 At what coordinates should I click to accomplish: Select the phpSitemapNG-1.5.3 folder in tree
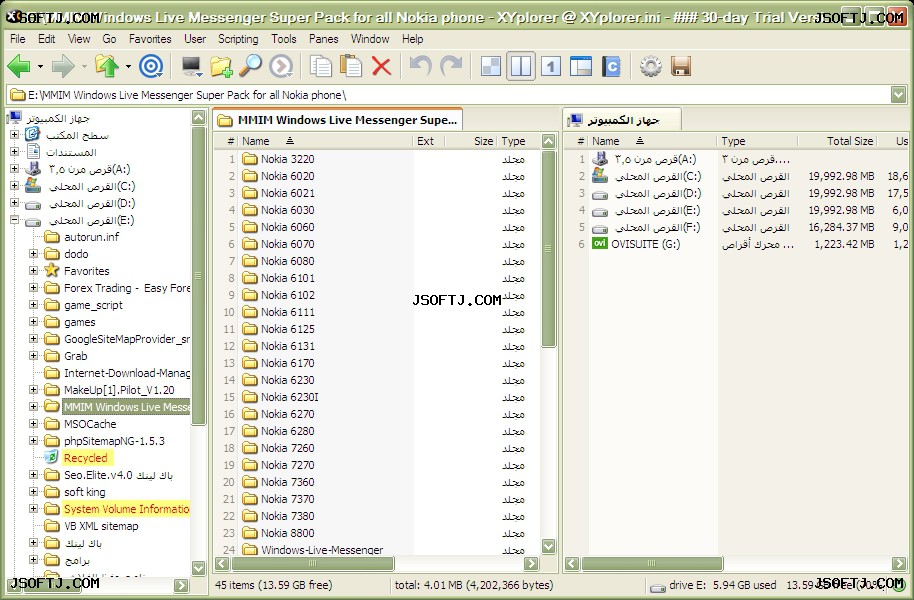click(x=114, y=441)
